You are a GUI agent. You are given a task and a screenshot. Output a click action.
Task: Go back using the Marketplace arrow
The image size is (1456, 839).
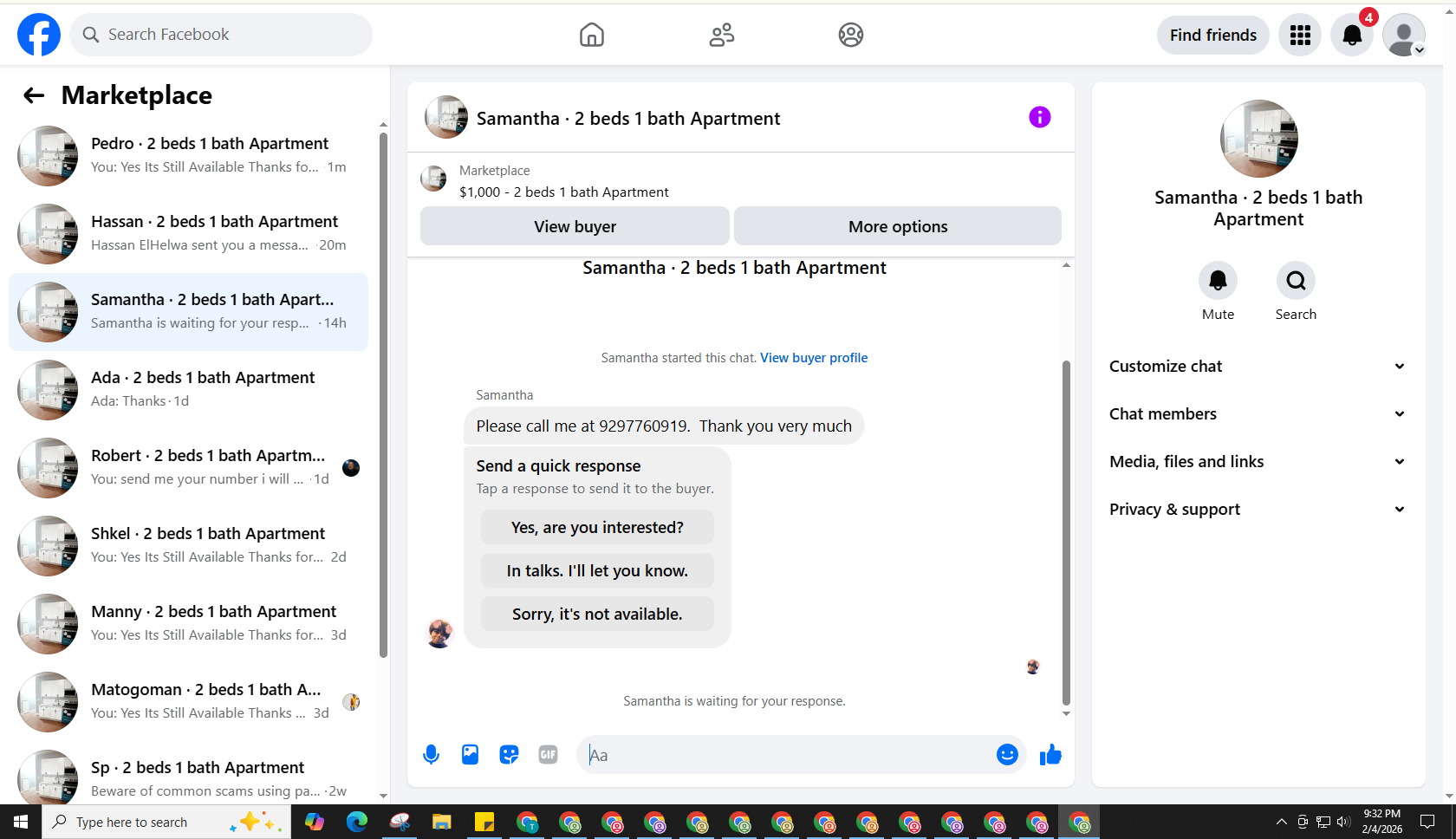coord(34,95)
